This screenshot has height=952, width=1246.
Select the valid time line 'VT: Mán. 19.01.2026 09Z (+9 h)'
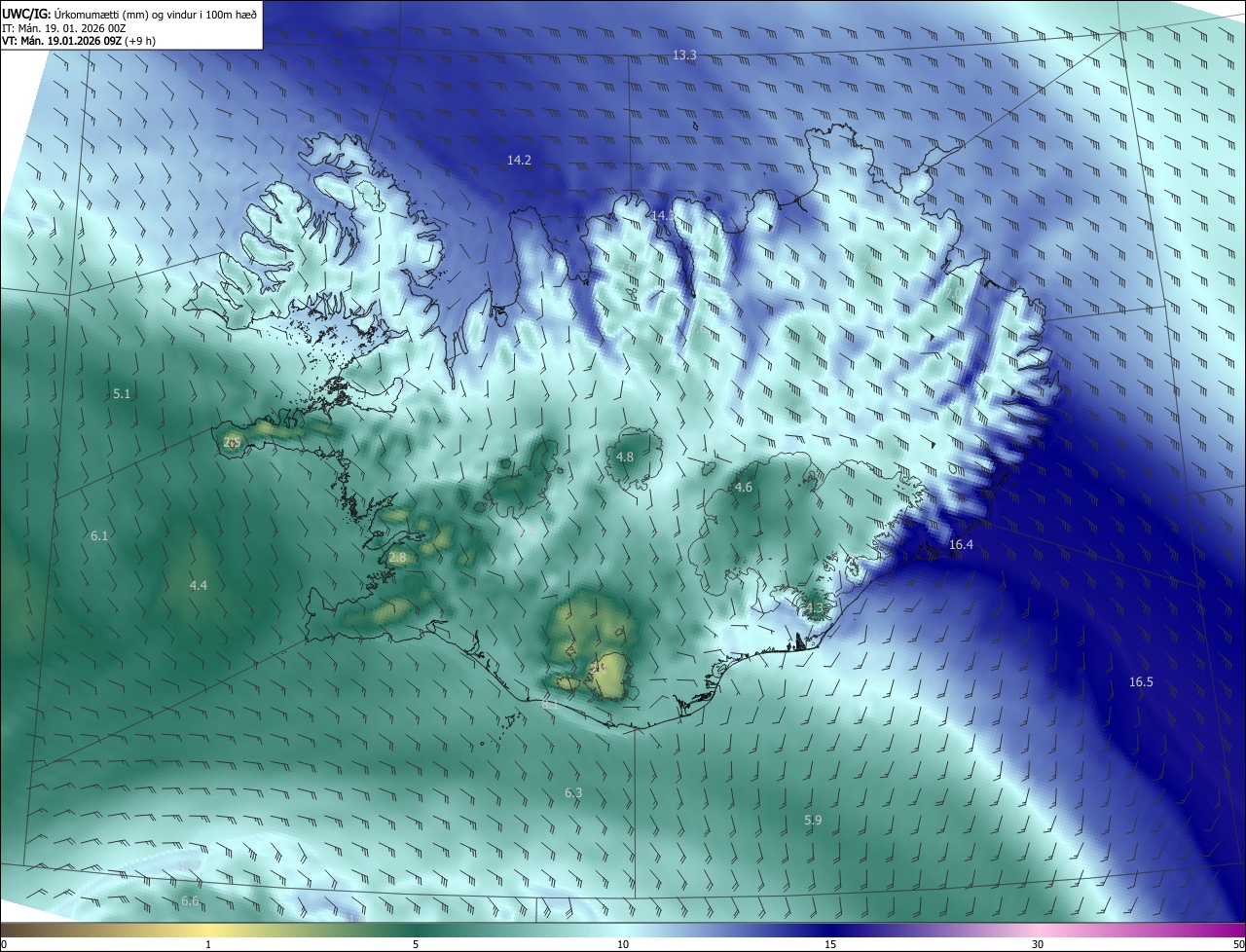click(x=77, y=41)
